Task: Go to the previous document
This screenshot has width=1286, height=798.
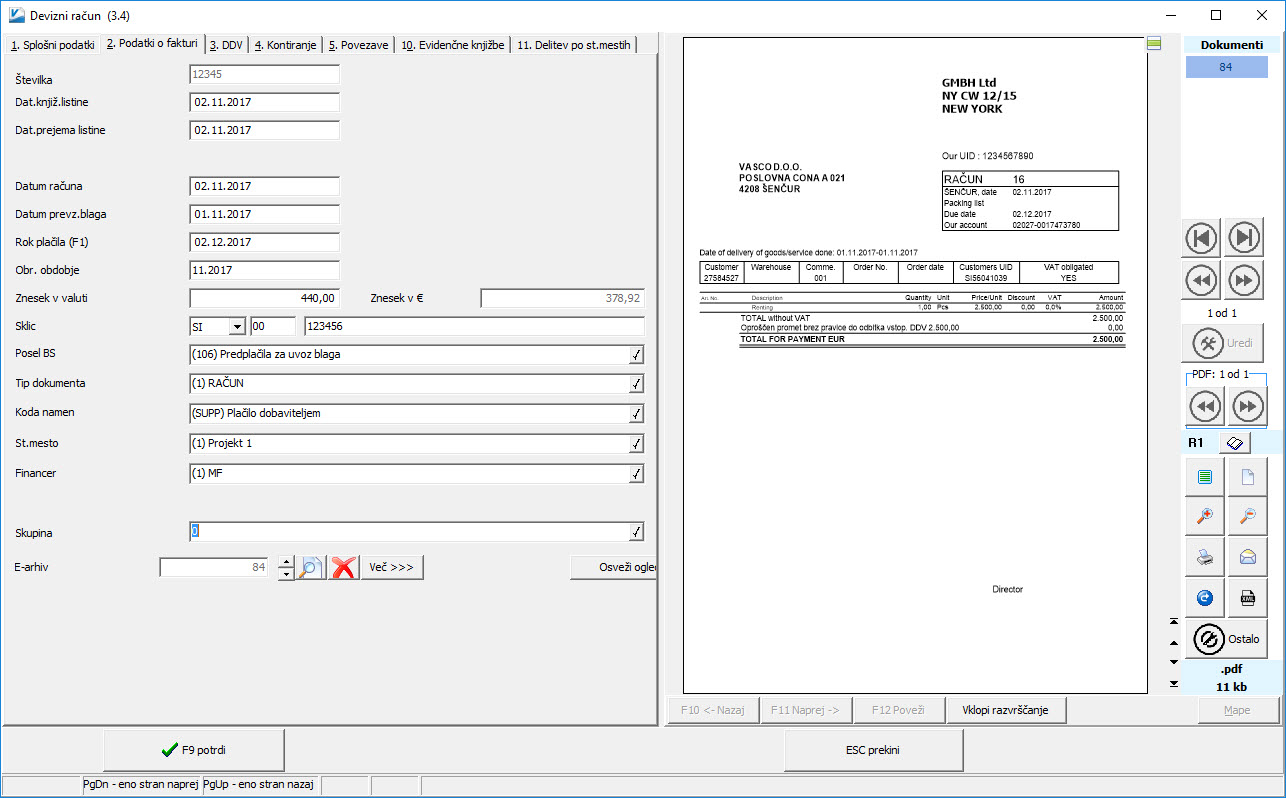Action: click(1202, 281)
